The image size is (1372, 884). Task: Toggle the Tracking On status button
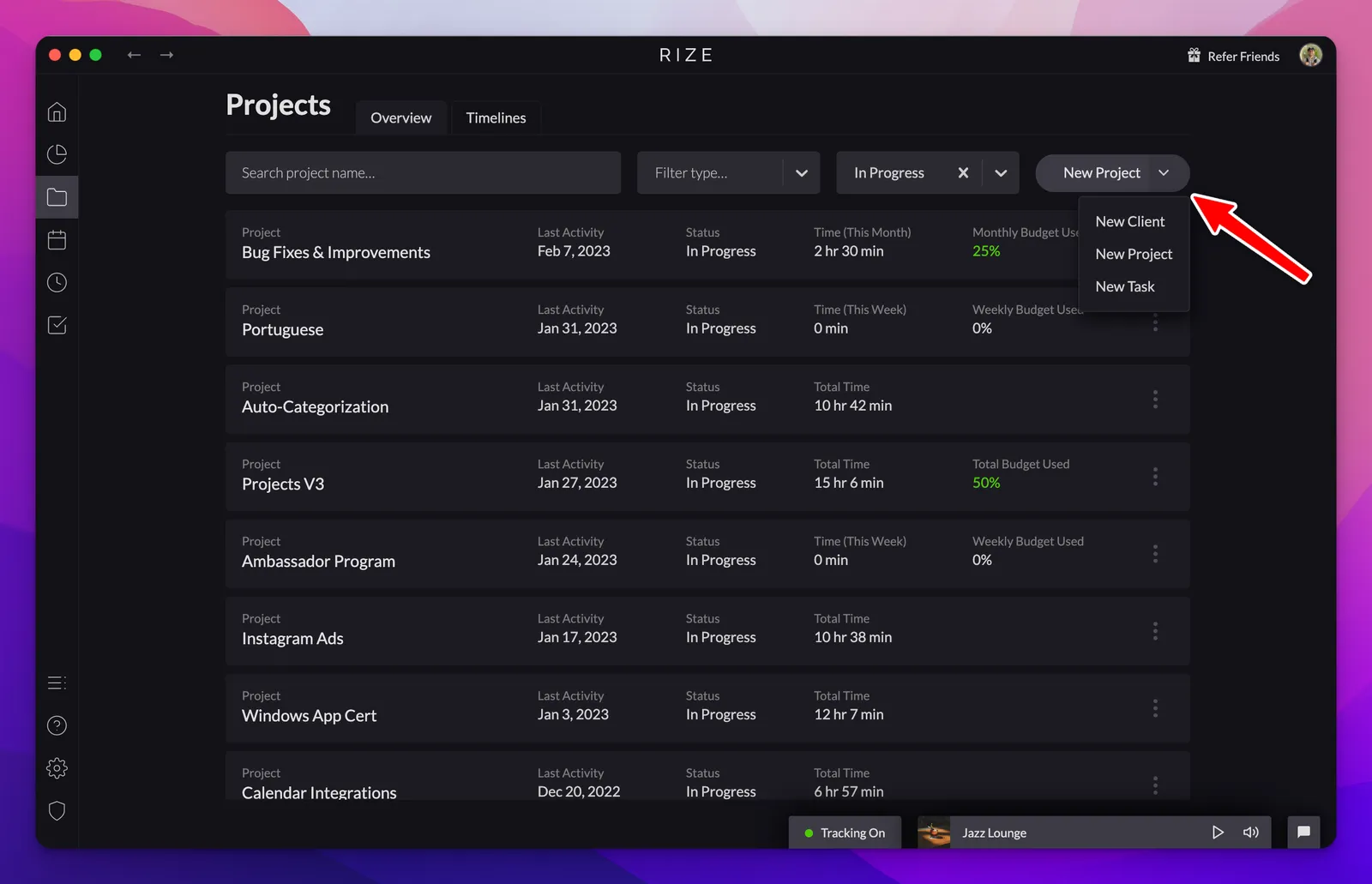(x=845, y=833)
